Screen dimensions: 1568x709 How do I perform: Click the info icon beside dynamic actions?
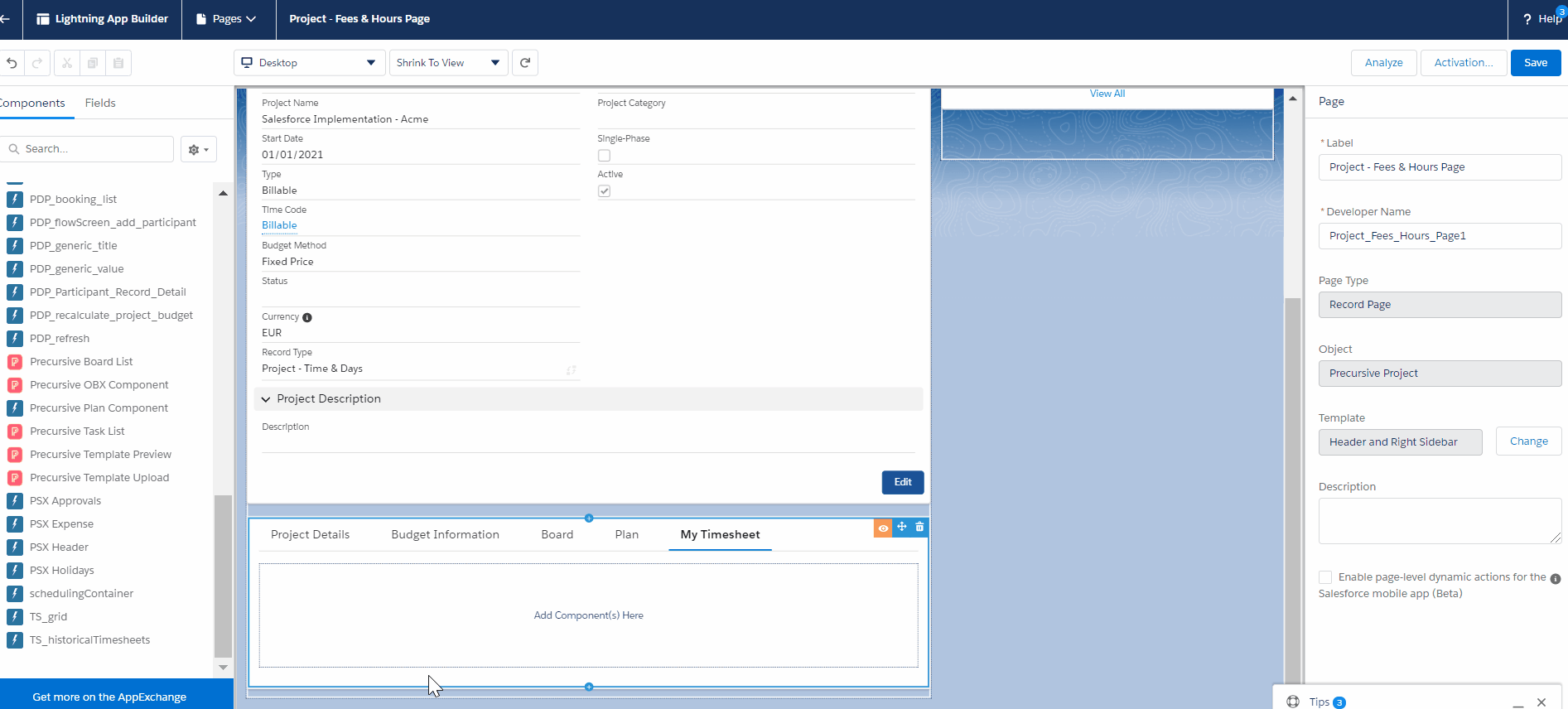pos(1555,579)
